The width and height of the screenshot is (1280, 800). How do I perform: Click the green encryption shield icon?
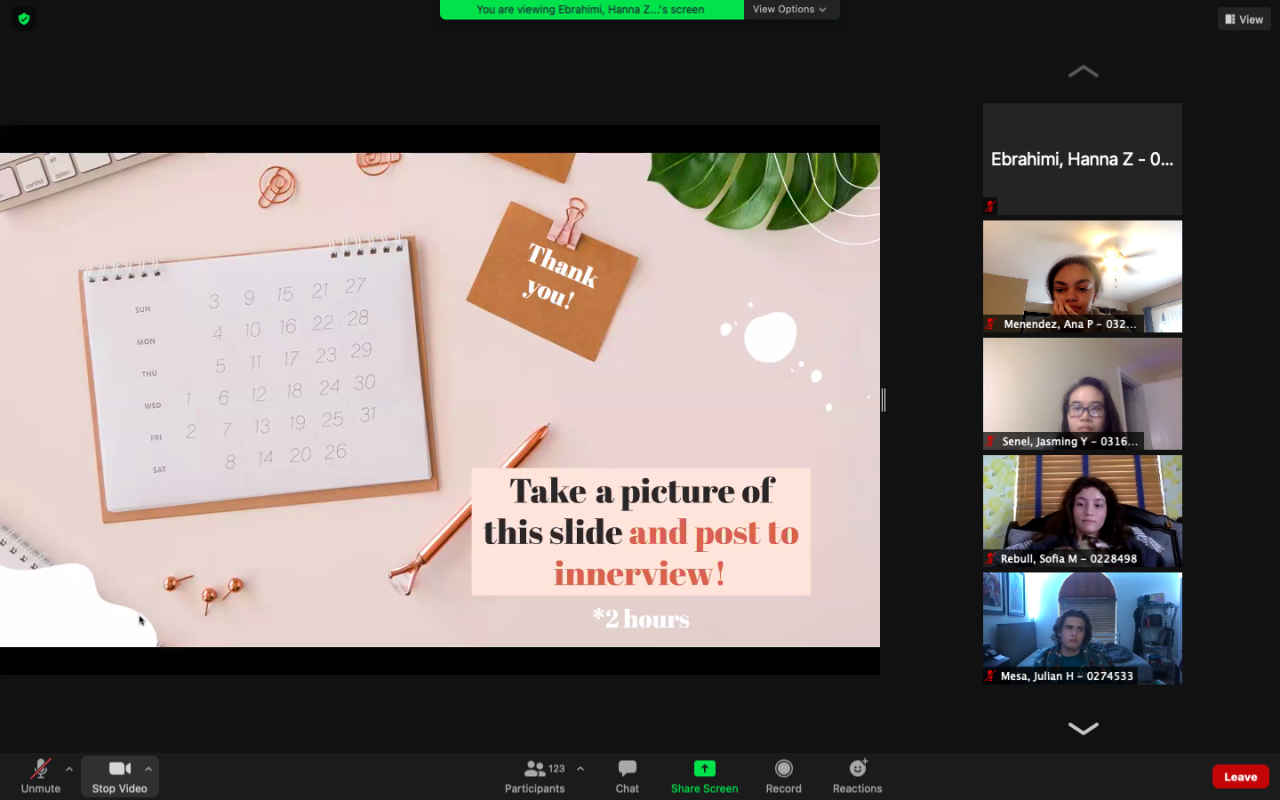pos(24,18)
